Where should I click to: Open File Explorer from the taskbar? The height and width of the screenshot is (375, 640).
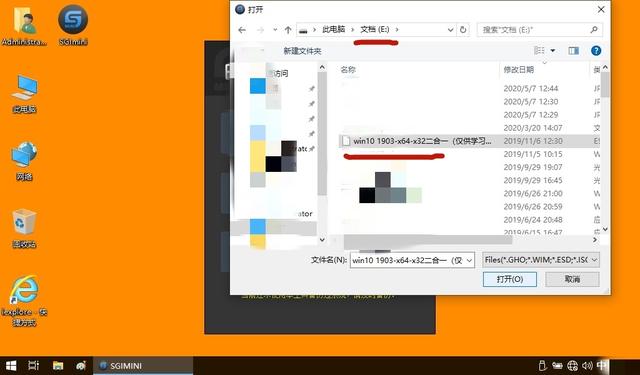click(58, 366)
